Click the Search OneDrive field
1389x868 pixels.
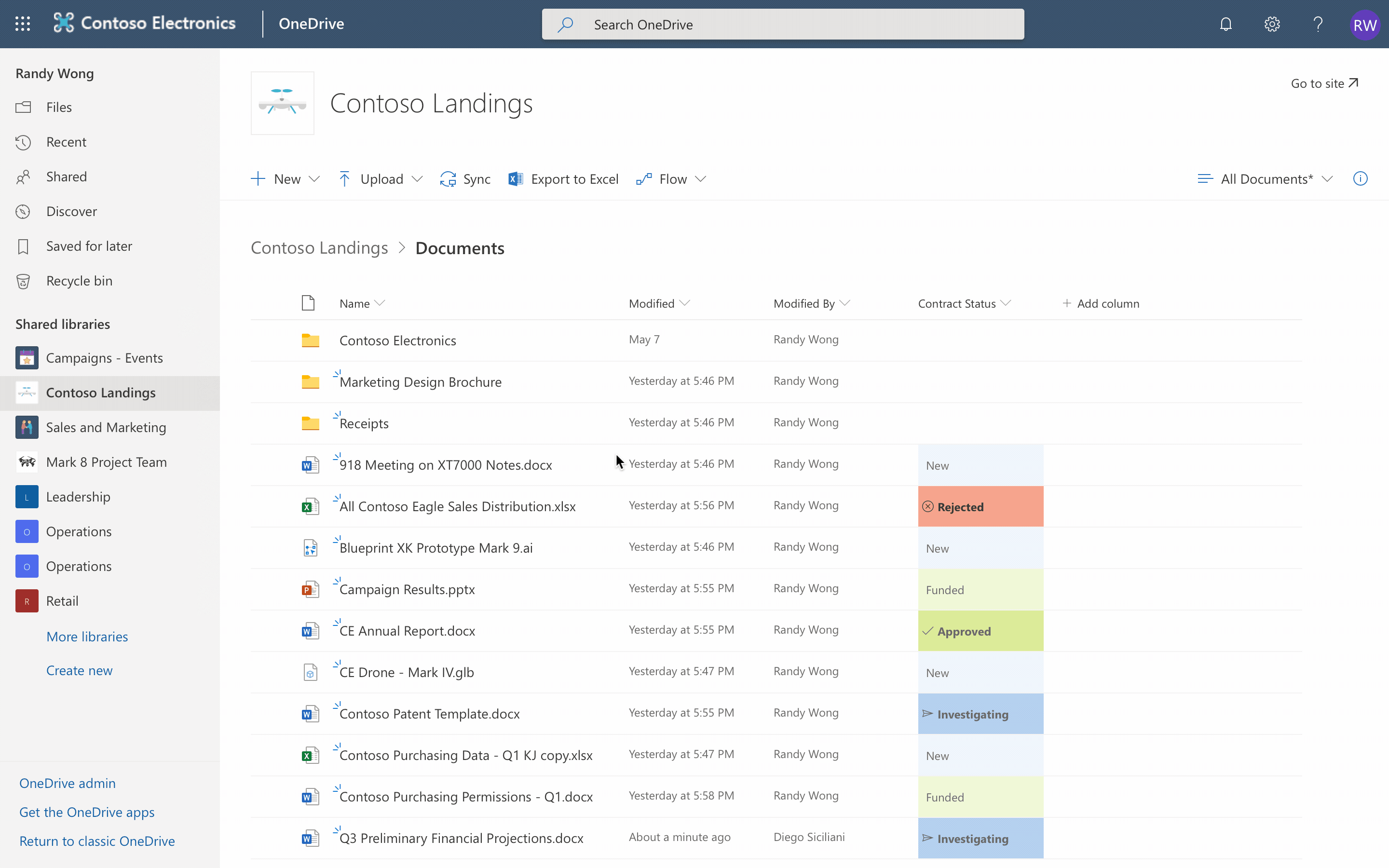783,24
